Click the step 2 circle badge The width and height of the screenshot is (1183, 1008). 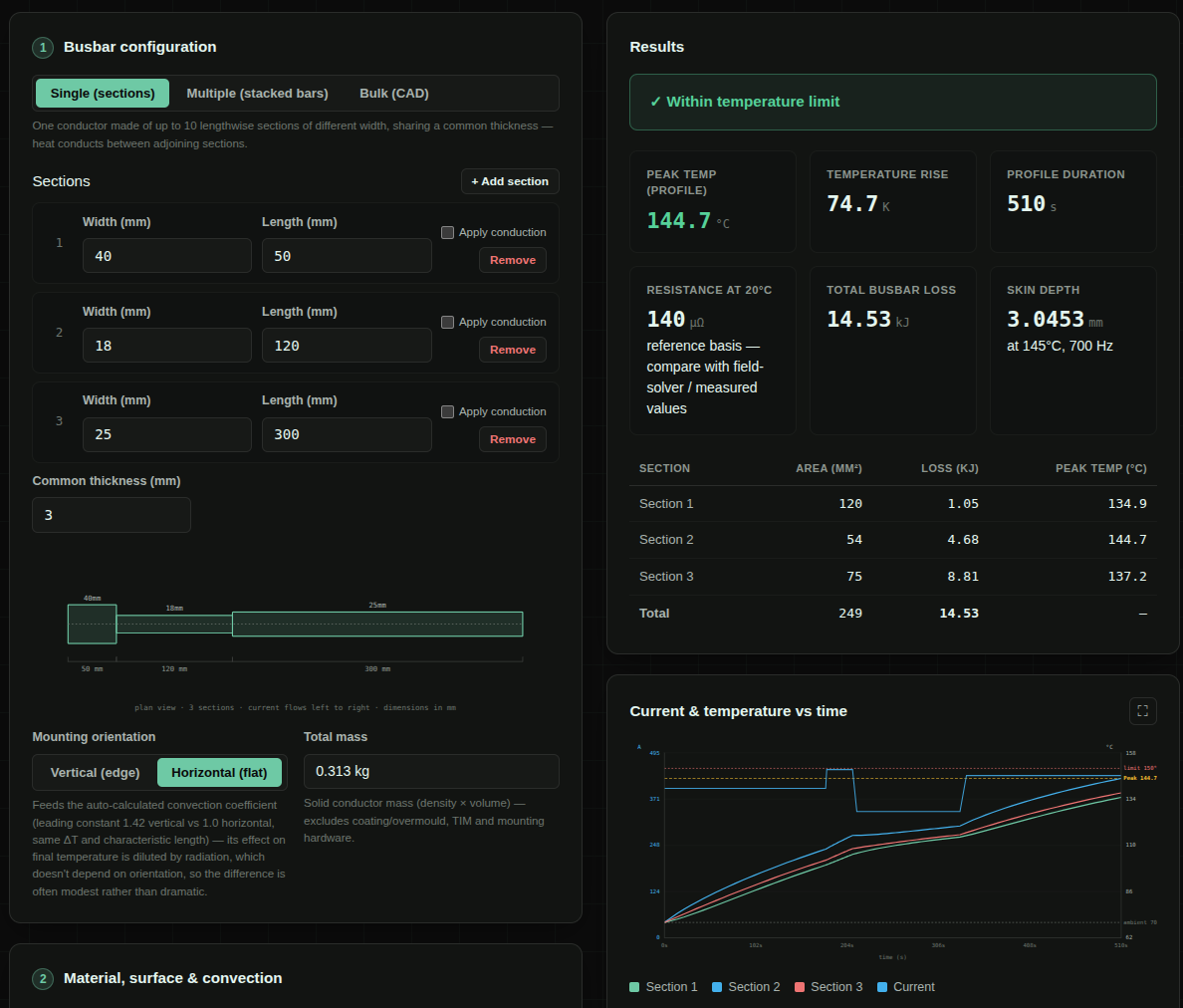point(43,978)
